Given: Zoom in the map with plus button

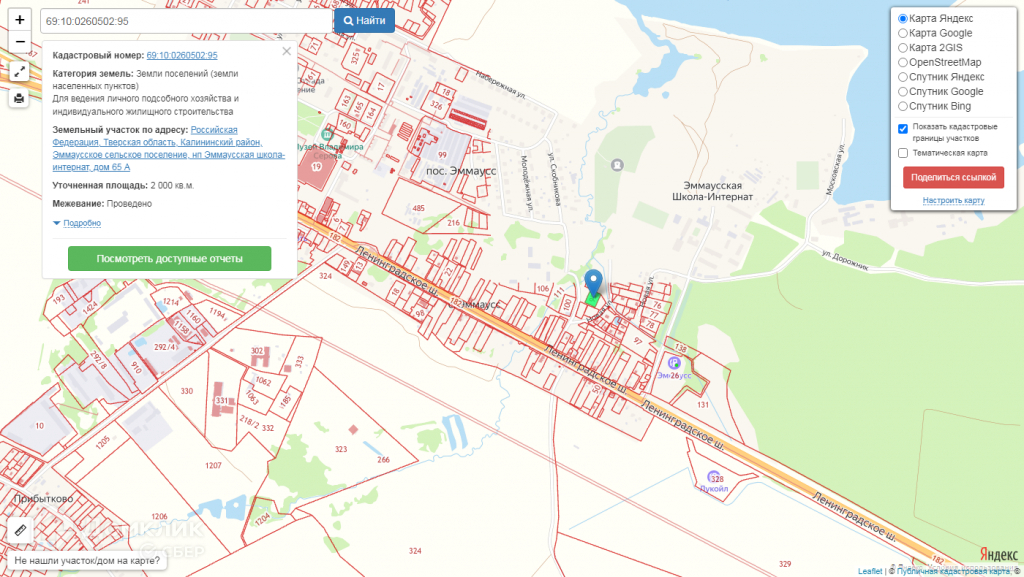Looking at the screenshot, I should coord(19,20).
